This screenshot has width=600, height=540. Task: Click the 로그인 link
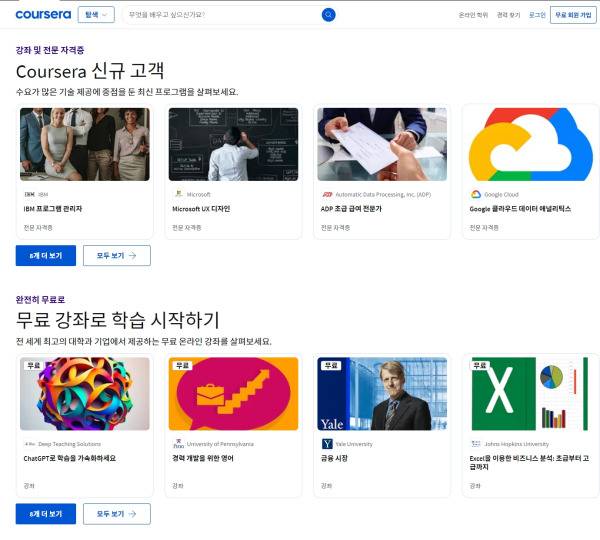[537, 15]
